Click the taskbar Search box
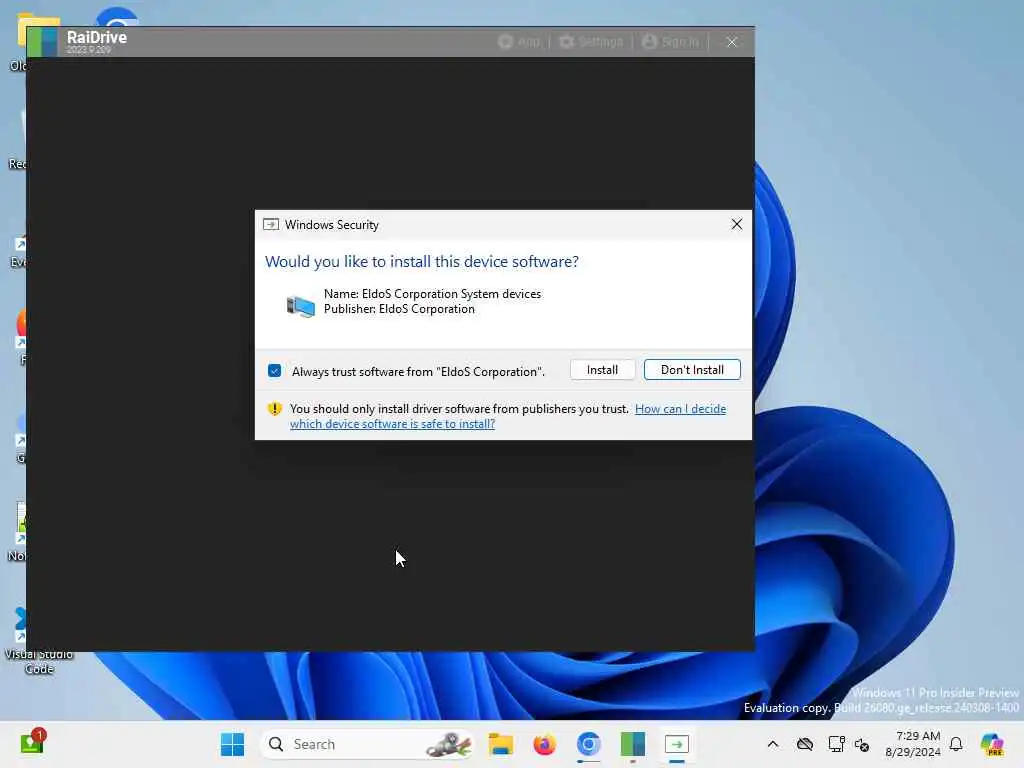This screenshot has width=1024, height=768. point(367,744)
